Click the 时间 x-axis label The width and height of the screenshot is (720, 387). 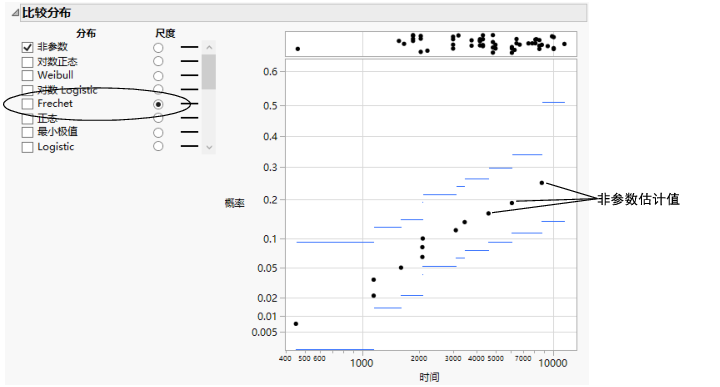[x=429, y=377]
